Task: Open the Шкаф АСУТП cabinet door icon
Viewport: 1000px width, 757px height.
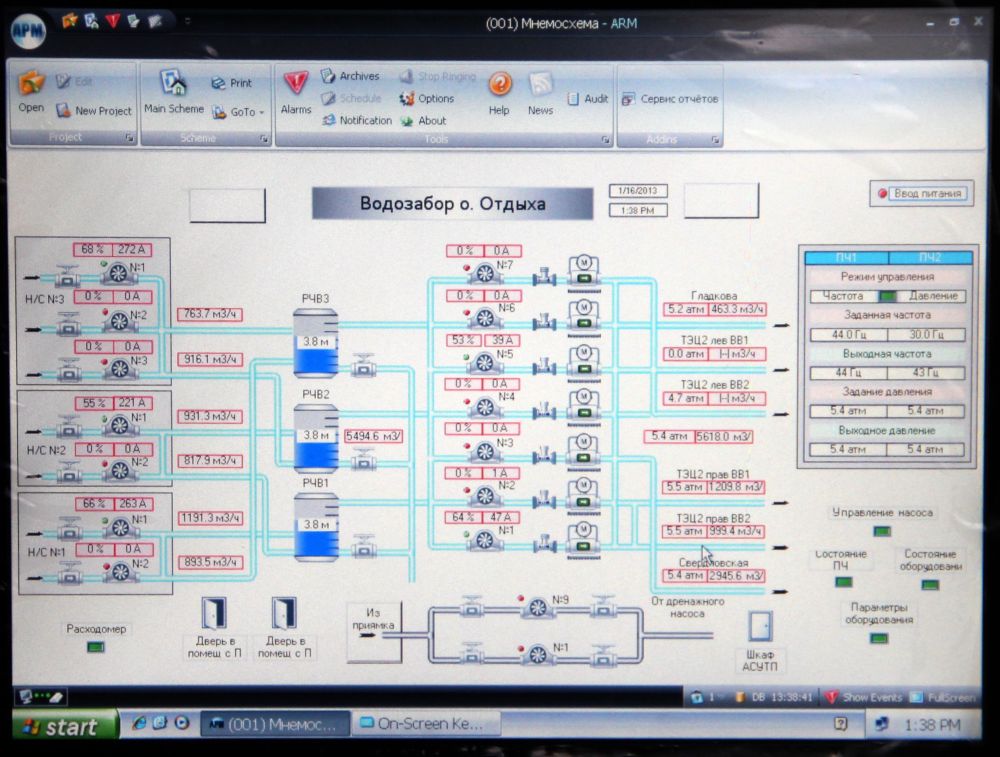Action: [760, 627]
